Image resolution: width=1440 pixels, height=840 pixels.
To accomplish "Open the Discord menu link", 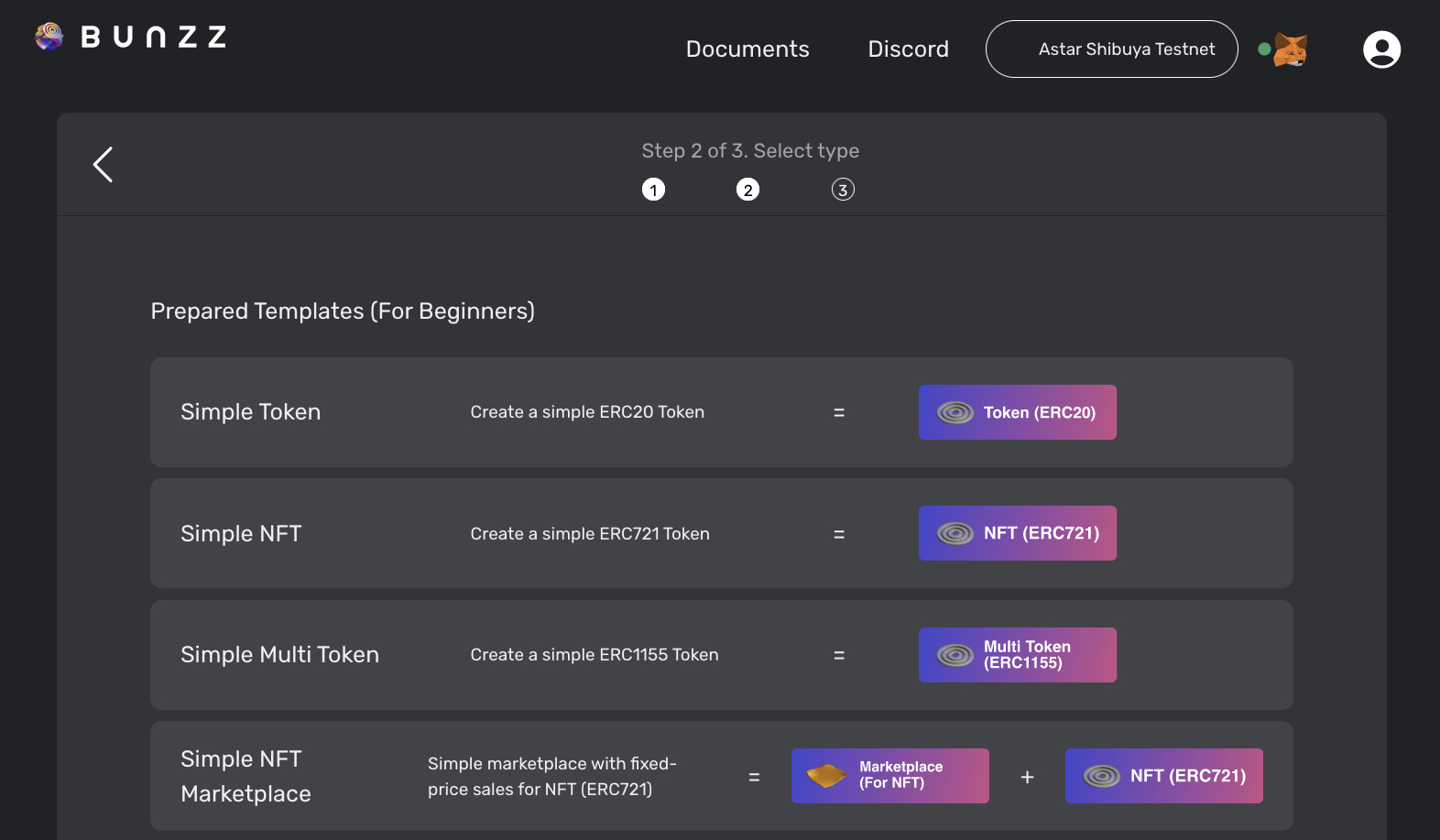I will coord(908,49).
